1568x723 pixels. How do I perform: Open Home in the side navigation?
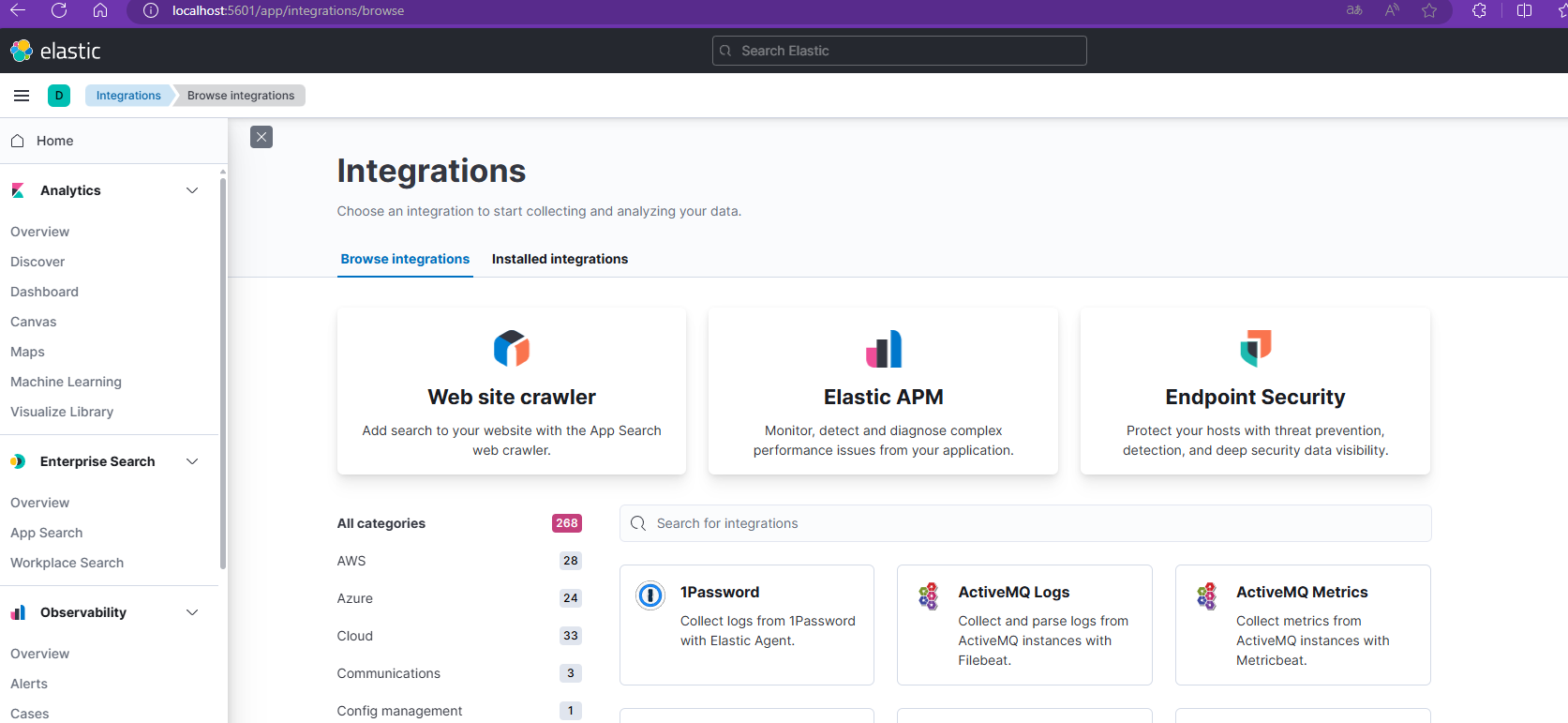pos(54,141)
